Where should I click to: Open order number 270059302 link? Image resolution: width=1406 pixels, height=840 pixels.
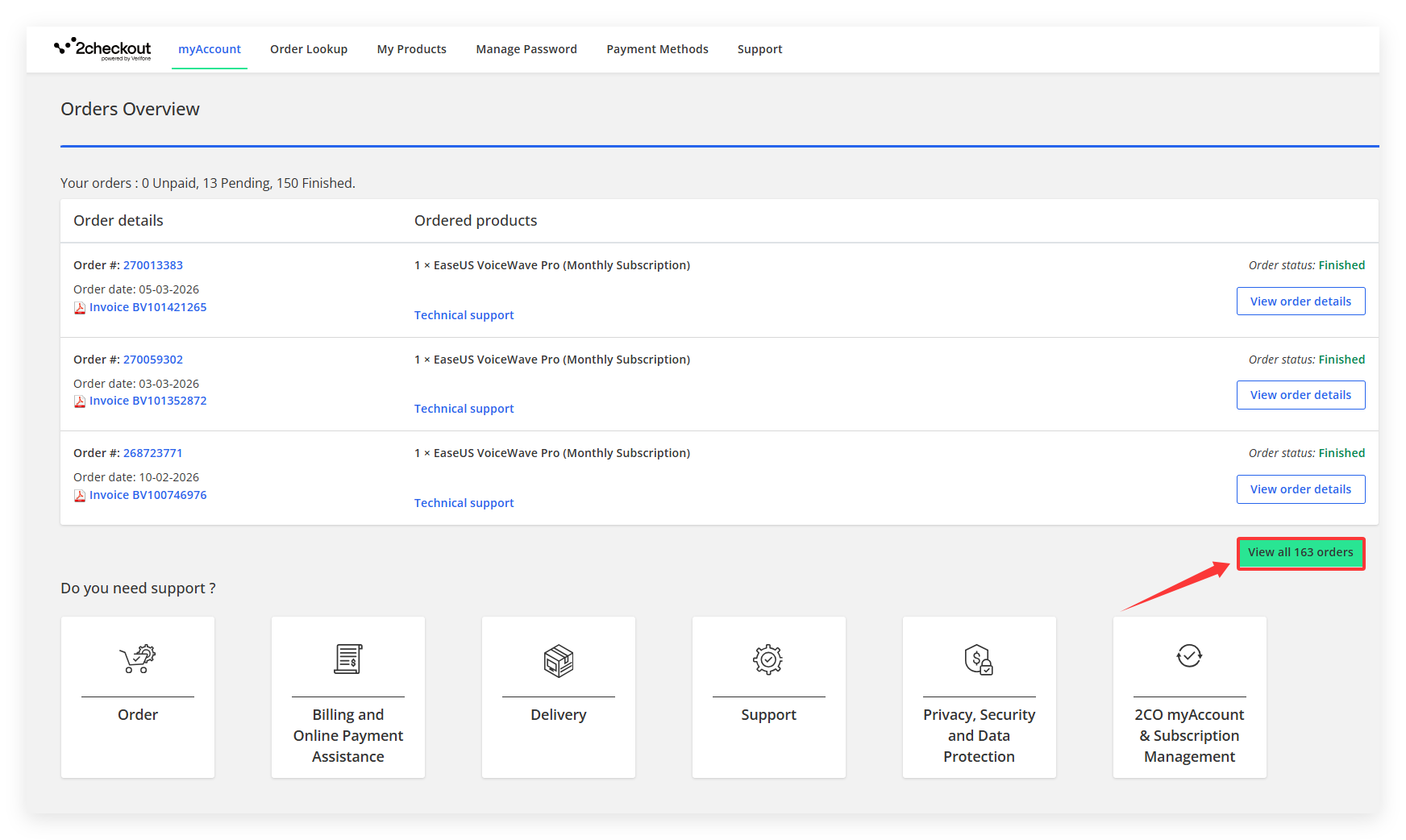click(153, 360)
